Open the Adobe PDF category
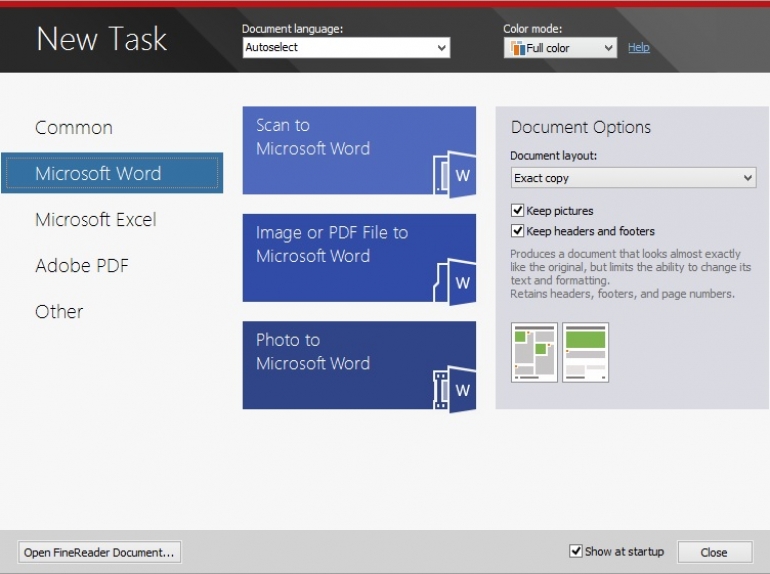Screen dimensions: 770x574 pyautogui.click(x=82, y=266)
